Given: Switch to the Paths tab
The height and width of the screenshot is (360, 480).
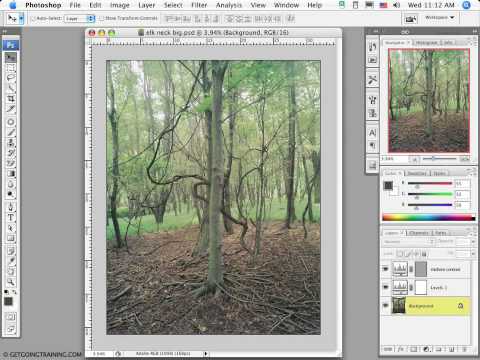Looking at the screenshot, I should 440,233.
